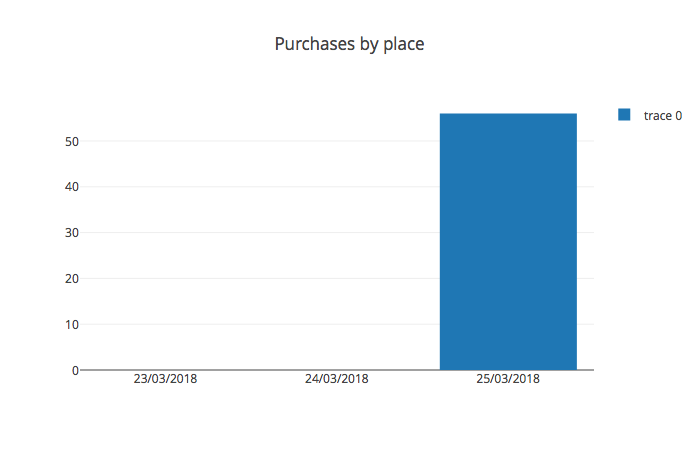Click the 24/03/2018 x-axis label

coord(337,379)
